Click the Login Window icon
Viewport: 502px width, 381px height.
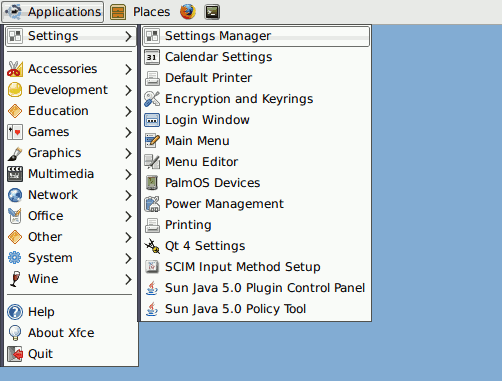(152, 120)
